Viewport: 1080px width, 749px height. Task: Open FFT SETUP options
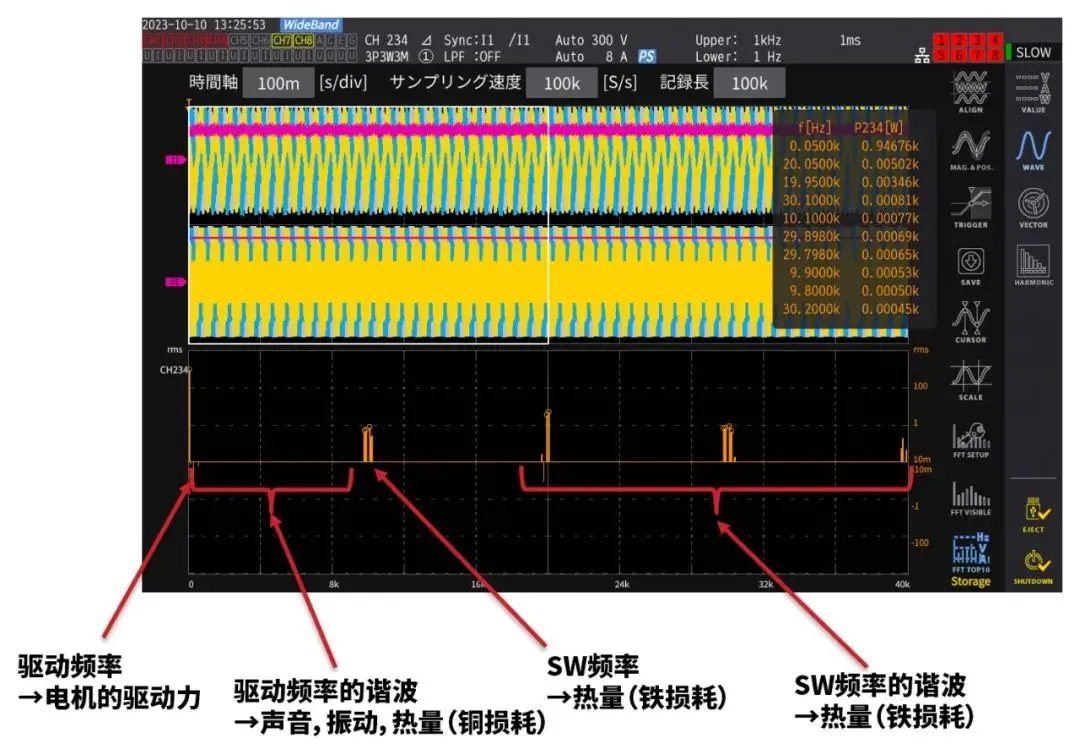point(970,438)
